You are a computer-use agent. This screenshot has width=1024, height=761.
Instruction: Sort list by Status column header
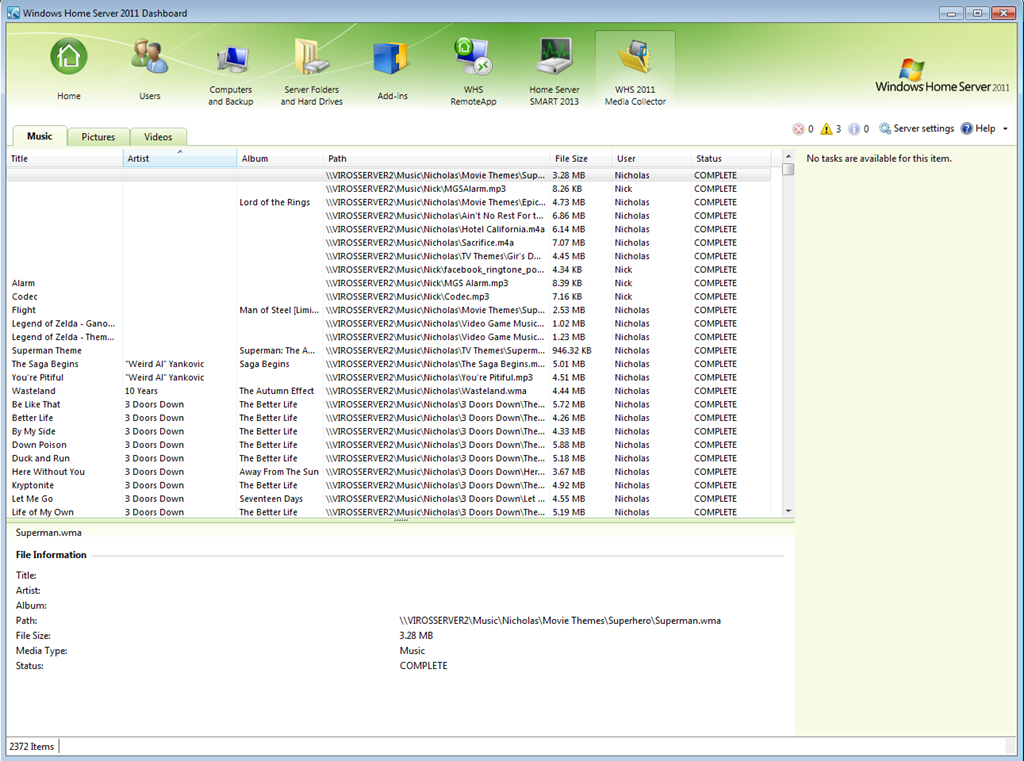coord(731,158)
